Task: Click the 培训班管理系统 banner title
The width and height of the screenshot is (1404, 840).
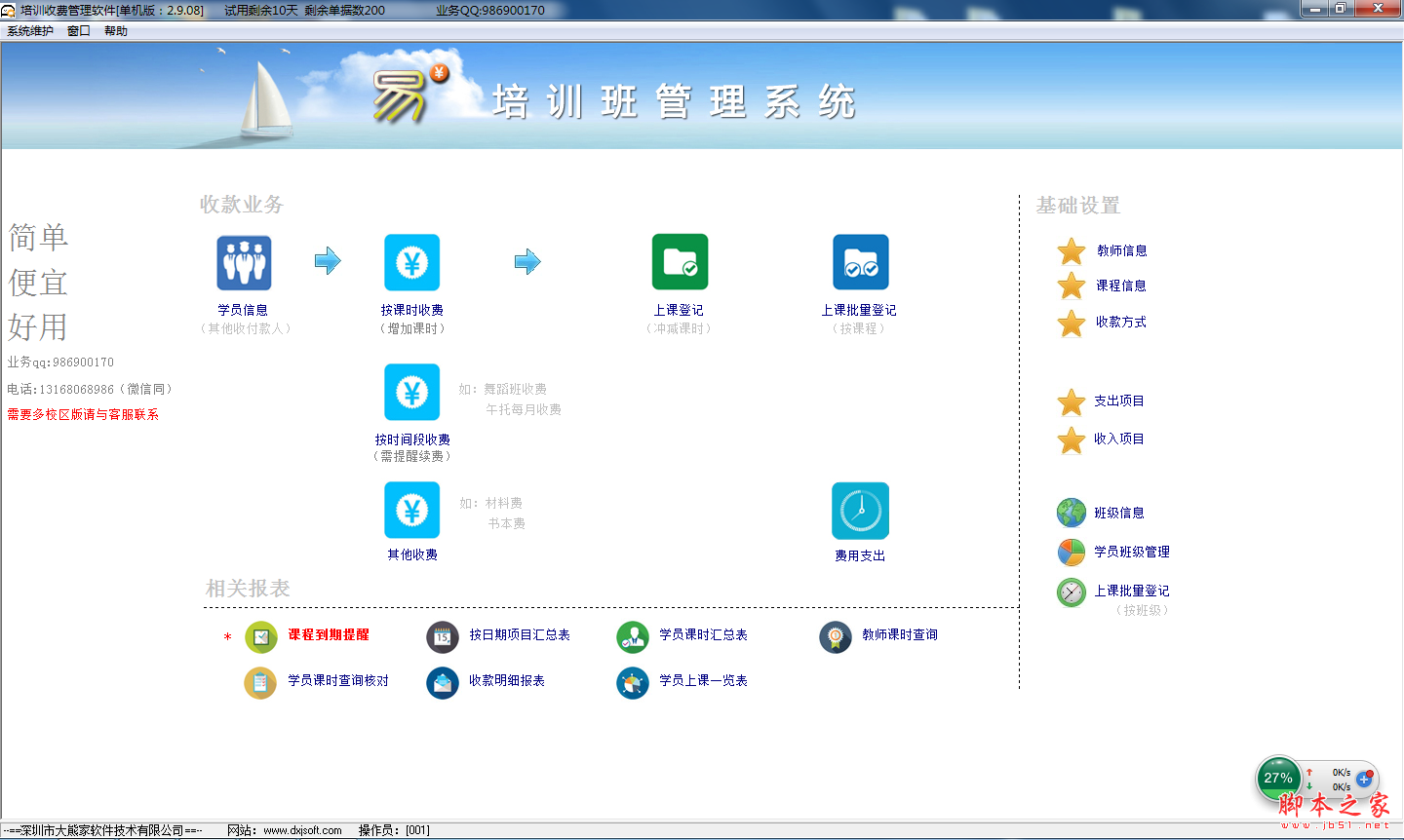Action: (x=674, y=101)
